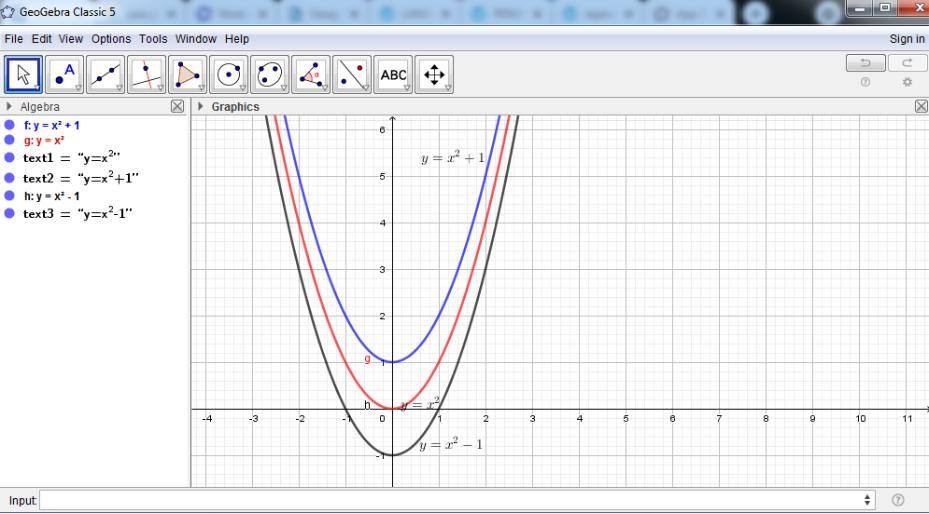The width and height of the screenshot is (929, 514).
Task: Choose the Line through two points tool
Action: (x=104, y=74)
